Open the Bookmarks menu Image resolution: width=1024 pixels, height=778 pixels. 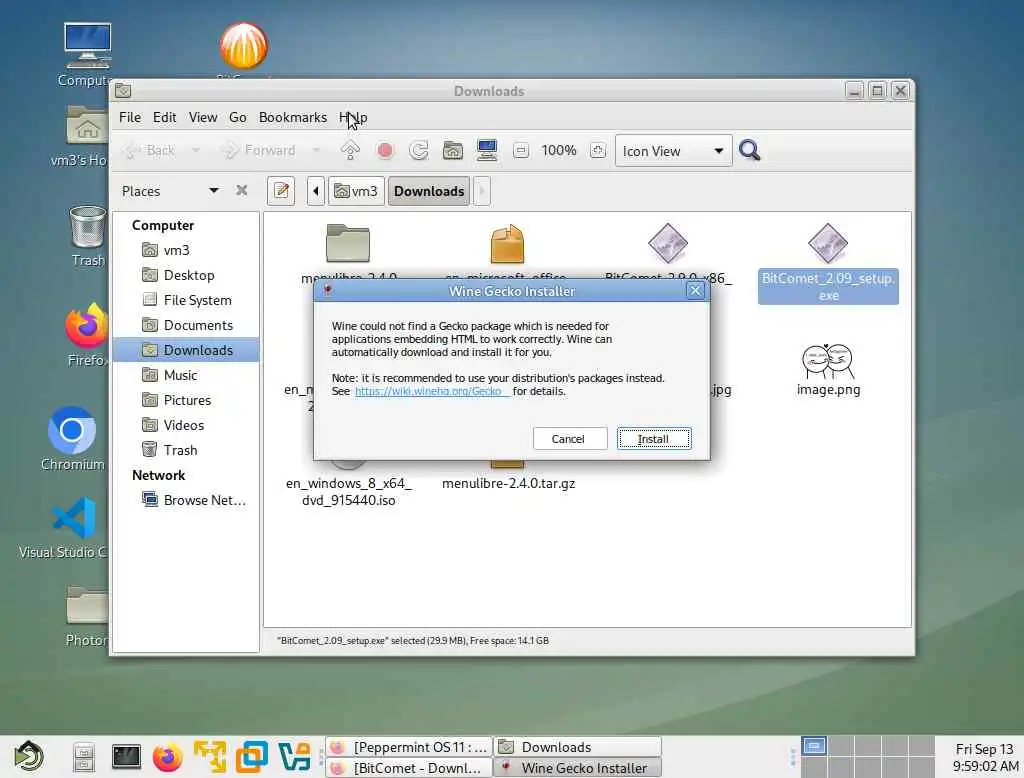click(293, 118)
